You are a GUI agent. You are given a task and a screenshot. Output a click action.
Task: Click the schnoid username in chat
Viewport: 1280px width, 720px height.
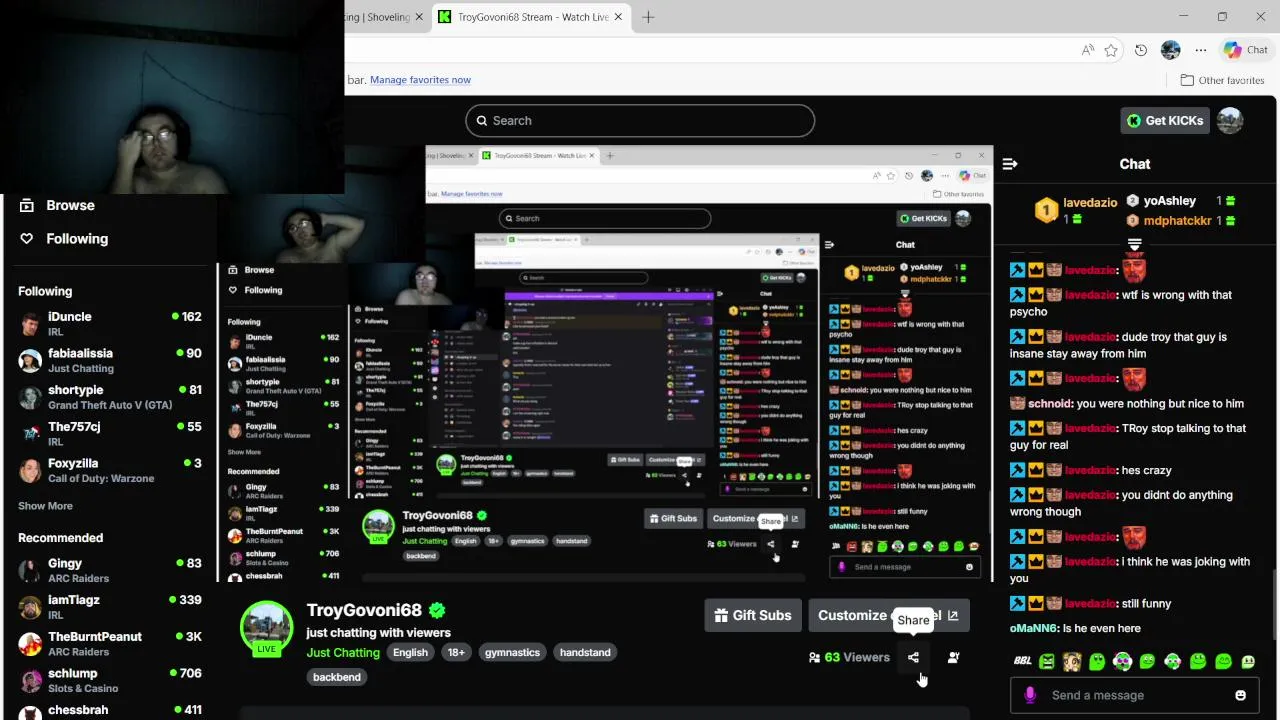pyautogui.click(x=1051, y=403)
